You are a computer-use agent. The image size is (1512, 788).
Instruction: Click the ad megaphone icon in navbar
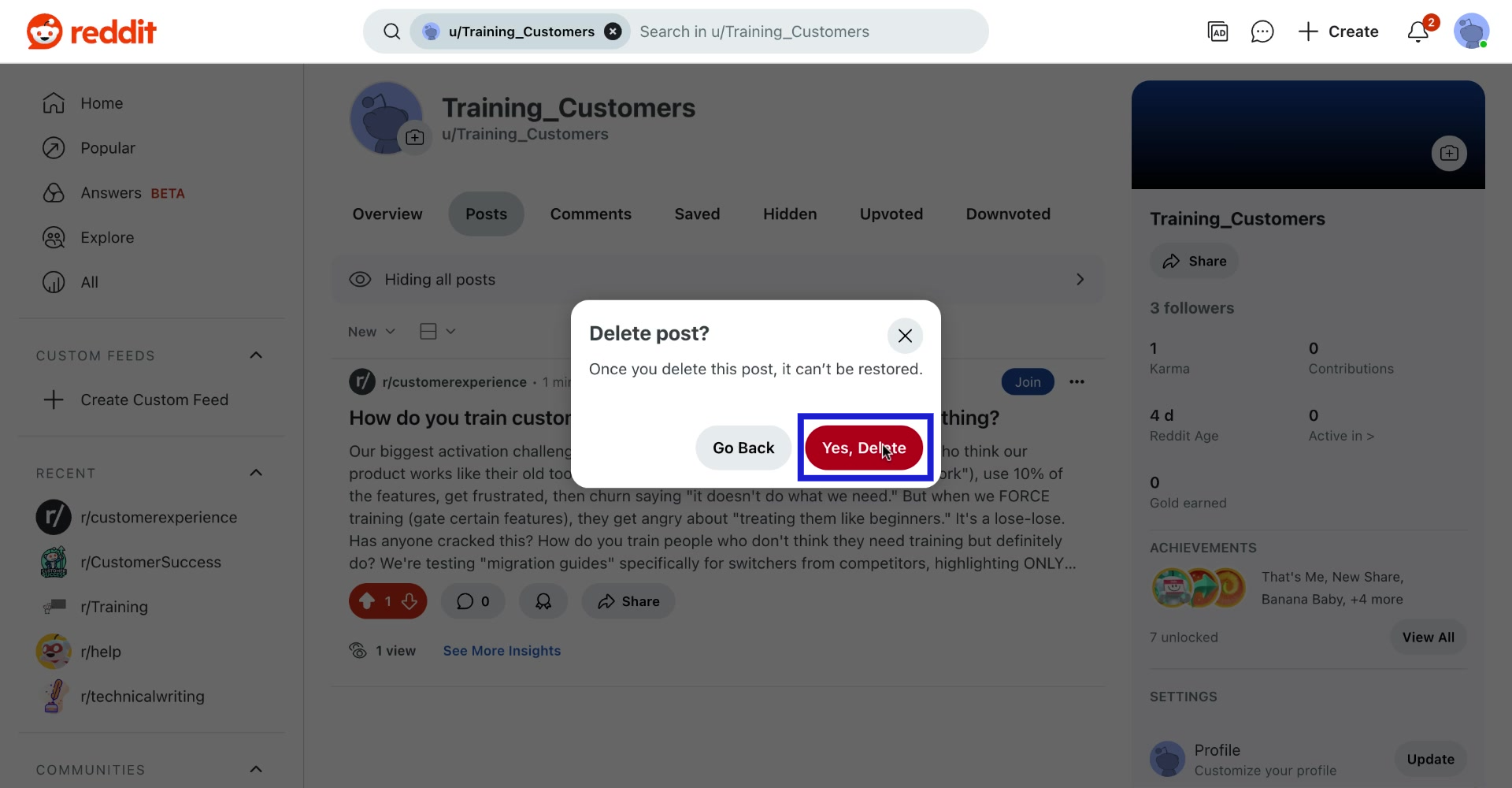[1218, 32]
